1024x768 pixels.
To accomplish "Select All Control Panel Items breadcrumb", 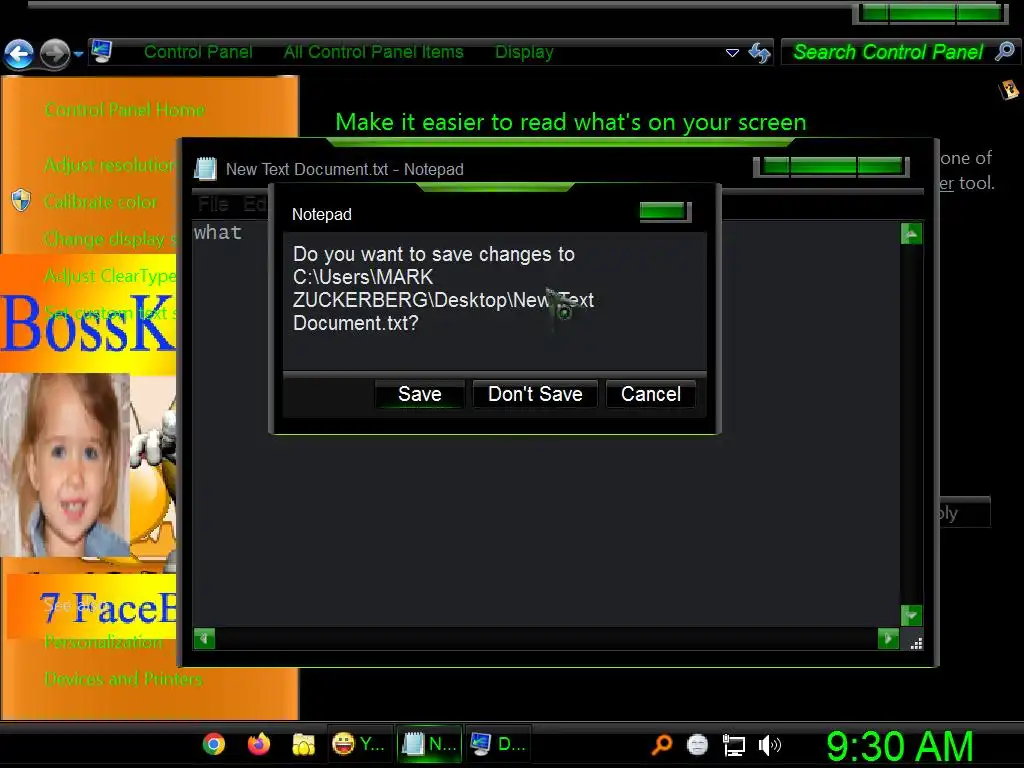I will [x=374, y=52].
